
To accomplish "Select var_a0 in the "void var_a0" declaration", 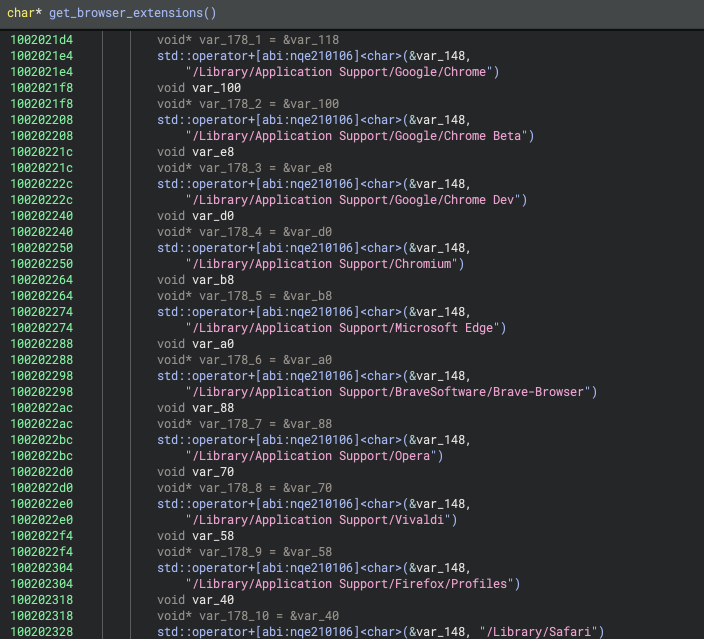I will coord(213,344).
